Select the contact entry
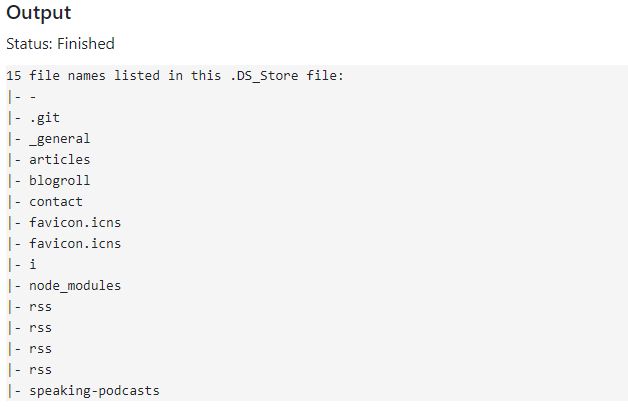 56,202
